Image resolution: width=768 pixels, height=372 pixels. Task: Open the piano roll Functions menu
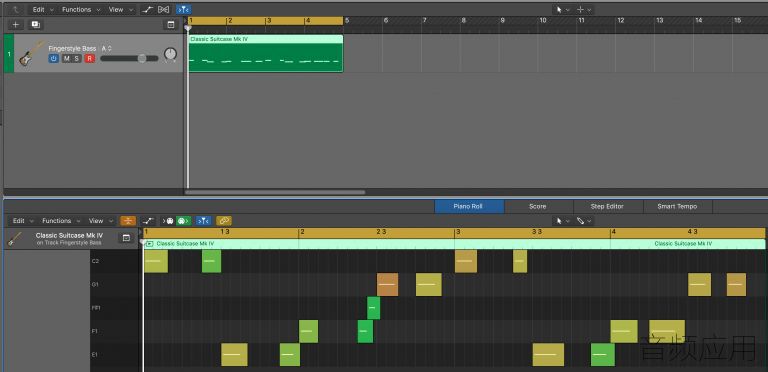pyautogui.click(x=60, y=221)
